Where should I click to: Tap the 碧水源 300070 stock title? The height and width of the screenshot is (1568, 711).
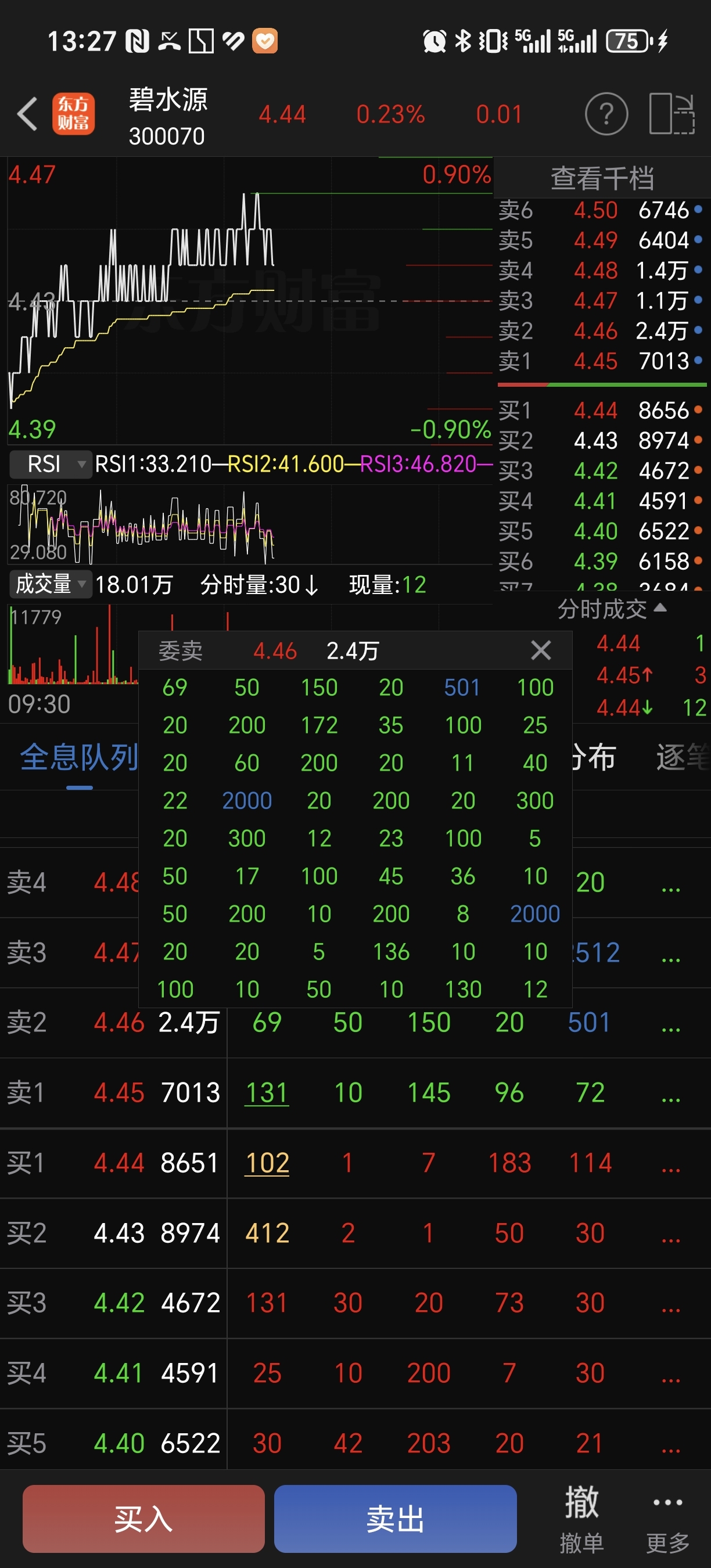[x=168, y=116]
